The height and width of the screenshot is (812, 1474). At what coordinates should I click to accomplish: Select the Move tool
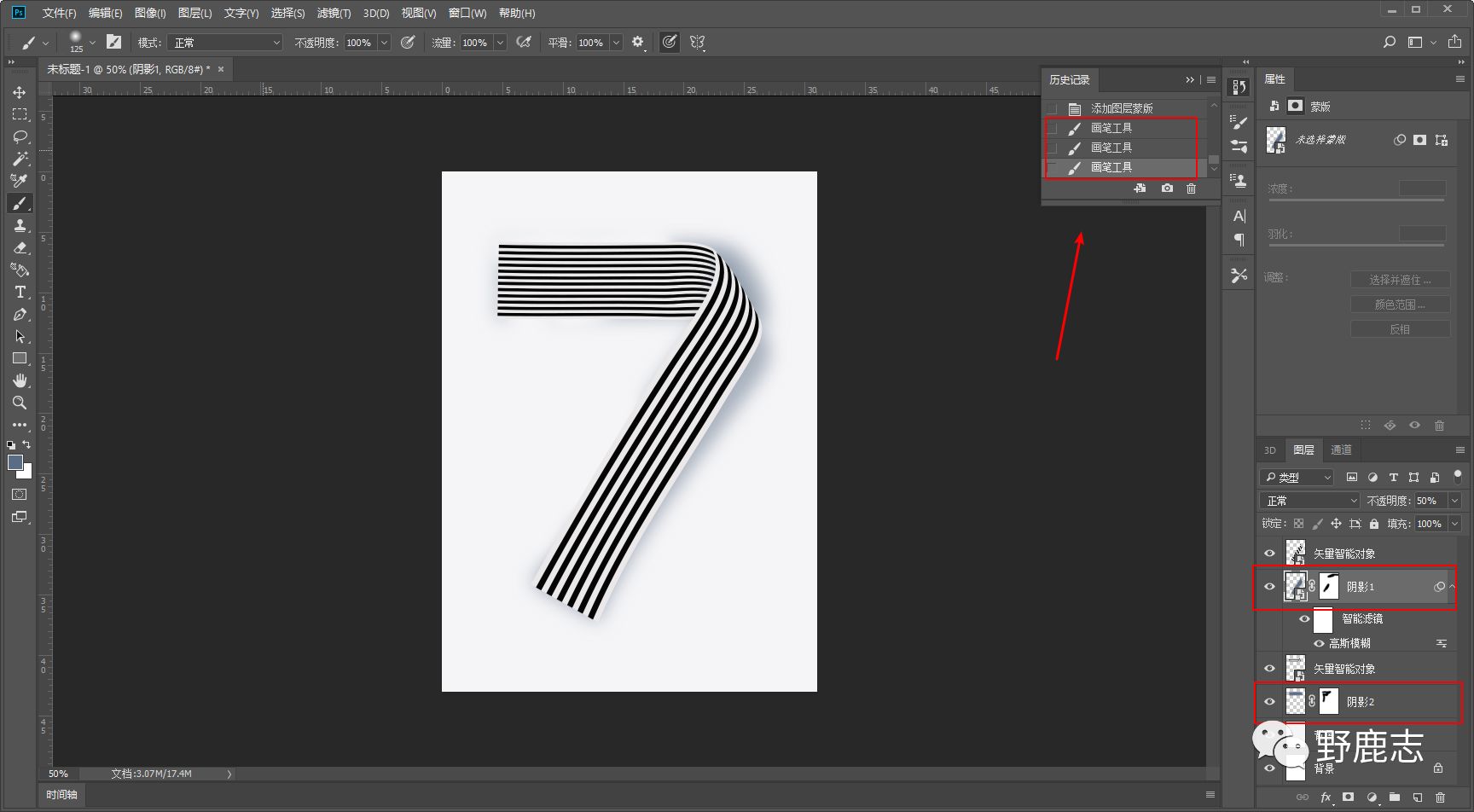click(x=20, y=92)
